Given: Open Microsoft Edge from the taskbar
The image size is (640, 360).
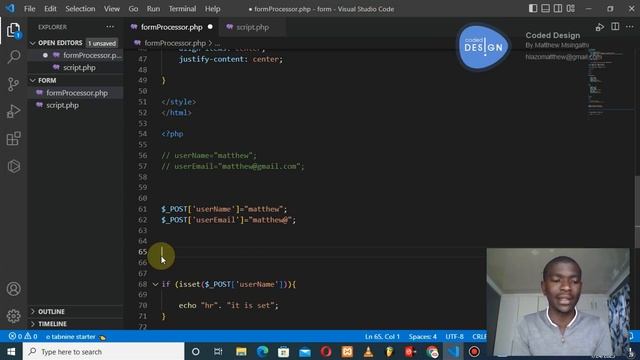Looking at the screenshot, I should (262, 351).
